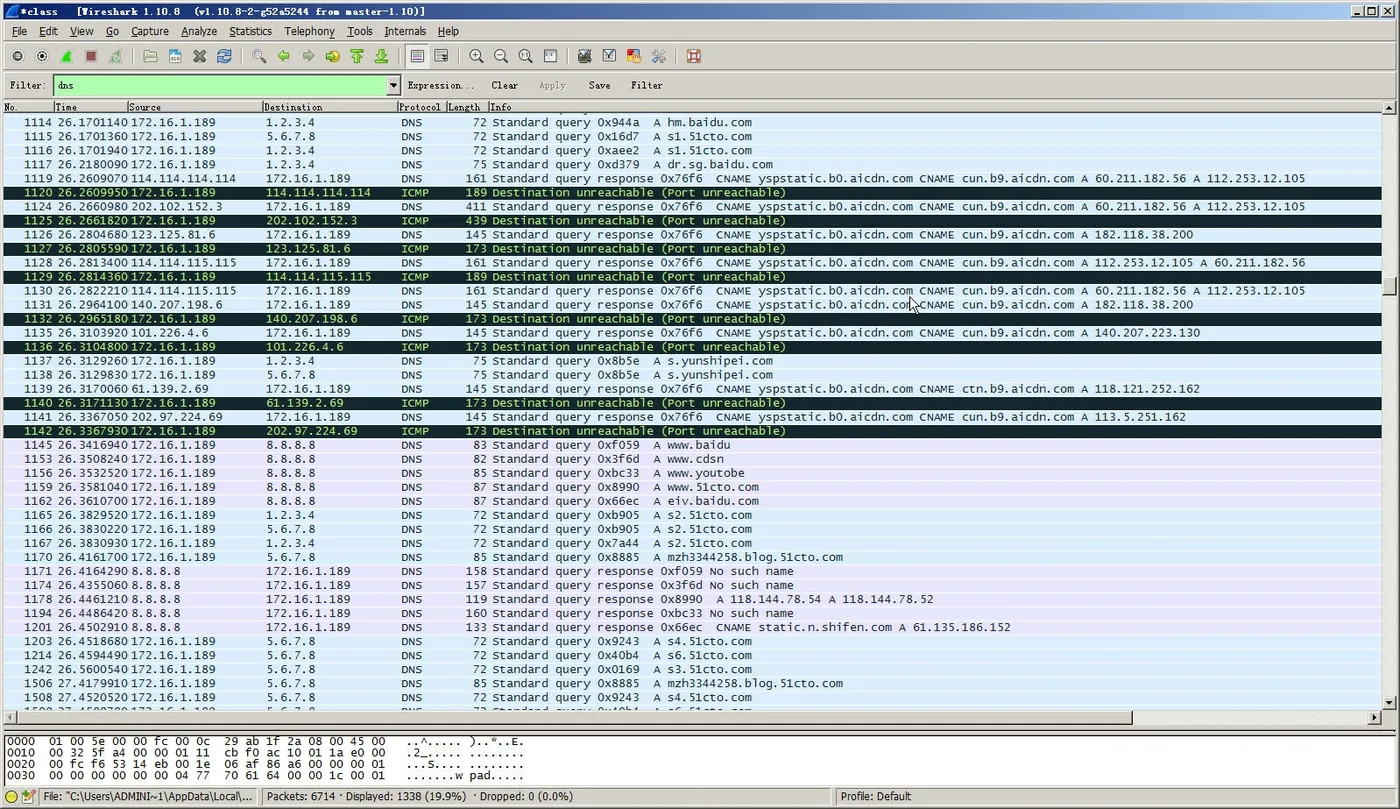Open the Telephony menu
1400x809 pixels.
coord(309,31)
